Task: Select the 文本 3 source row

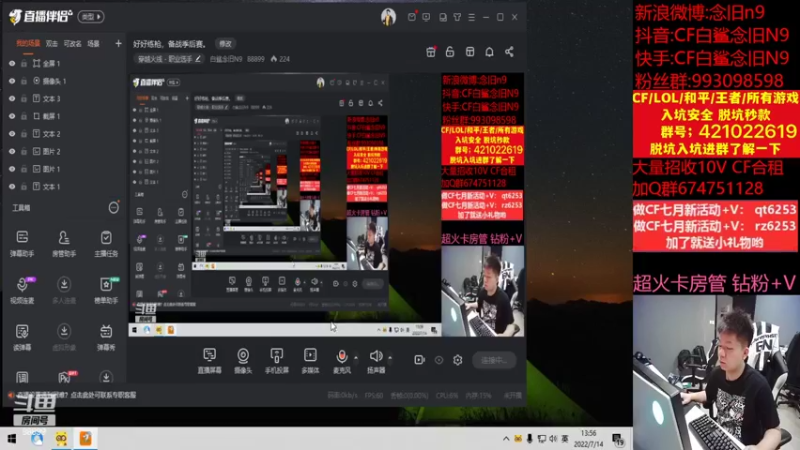Action: (x=64, y=98)
